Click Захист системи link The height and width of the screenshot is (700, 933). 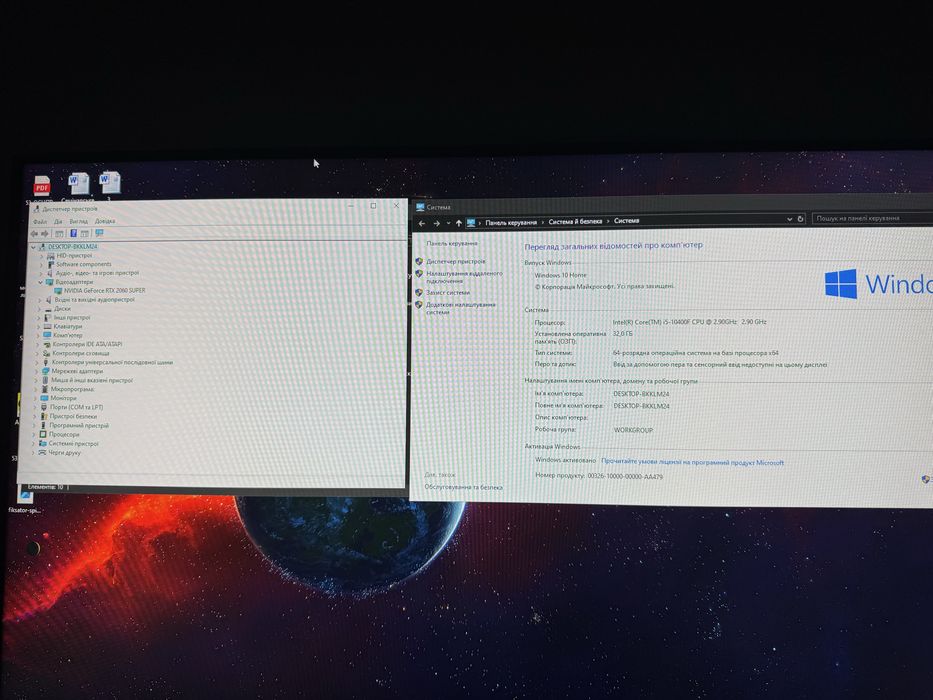click(x=448, y=293)
